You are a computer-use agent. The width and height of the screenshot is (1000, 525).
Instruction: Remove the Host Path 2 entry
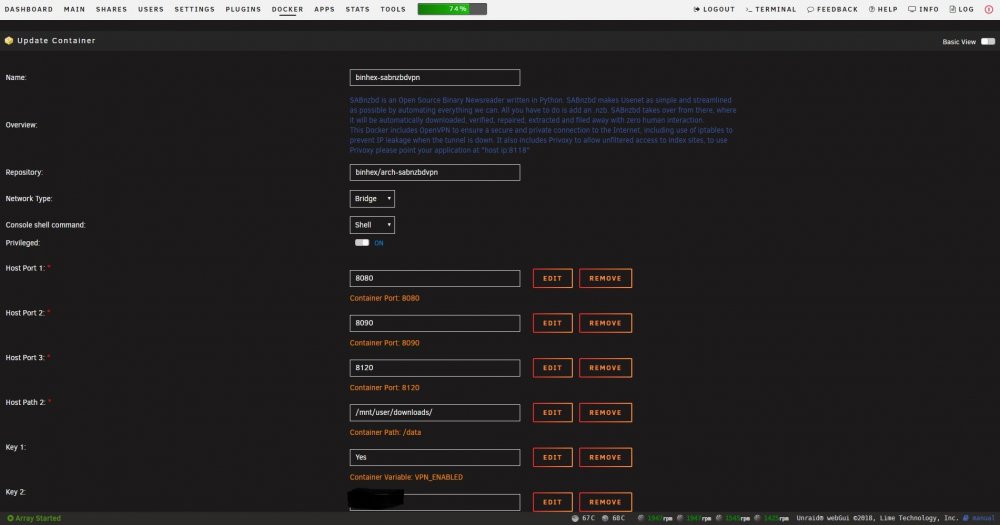605,412
